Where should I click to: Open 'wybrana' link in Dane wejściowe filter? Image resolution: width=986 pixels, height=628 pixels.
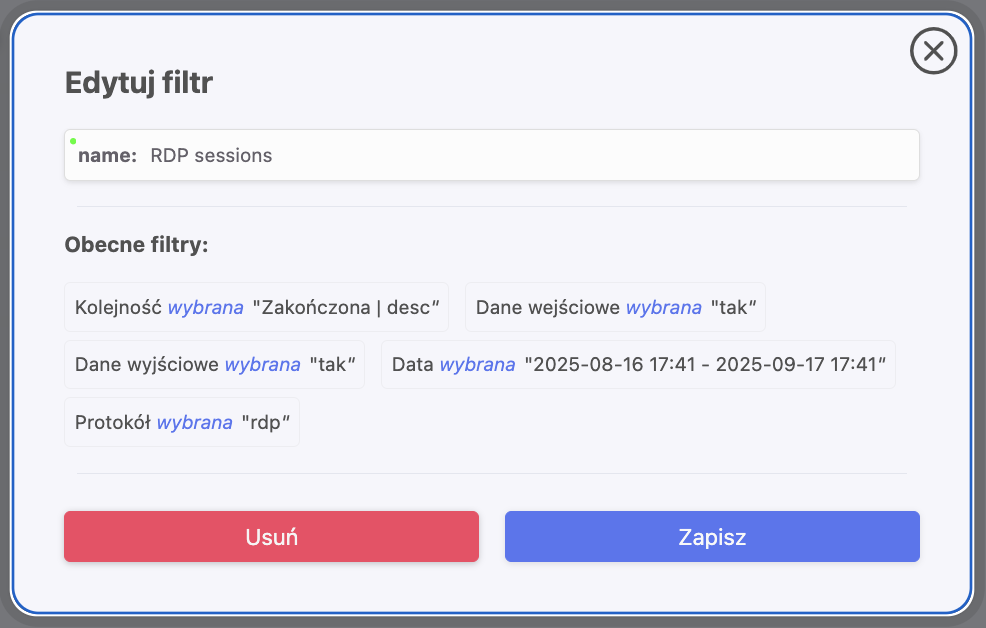click(x=663, y=307)
